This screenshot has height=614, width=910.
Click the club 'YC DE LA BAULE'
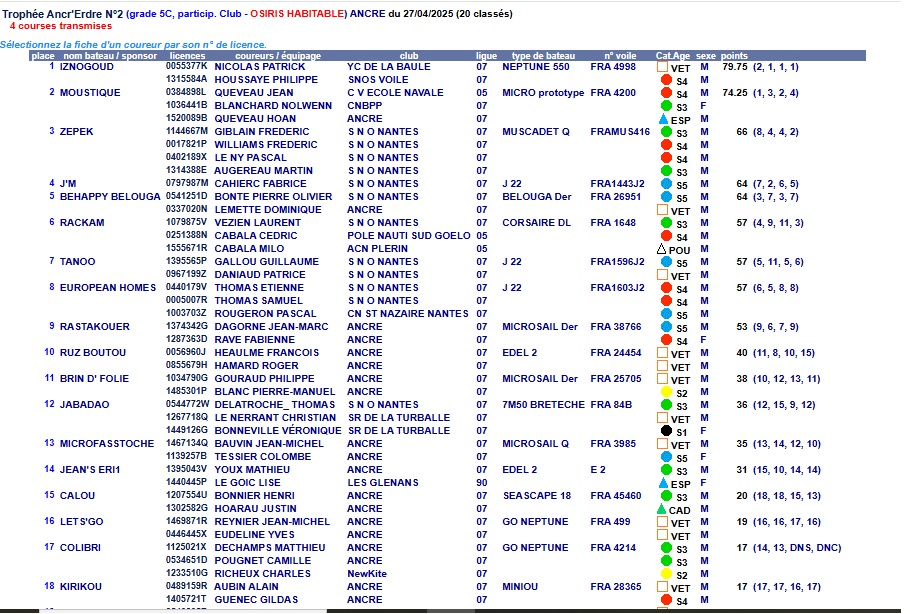pyautogui.click(x=389, y=67)
